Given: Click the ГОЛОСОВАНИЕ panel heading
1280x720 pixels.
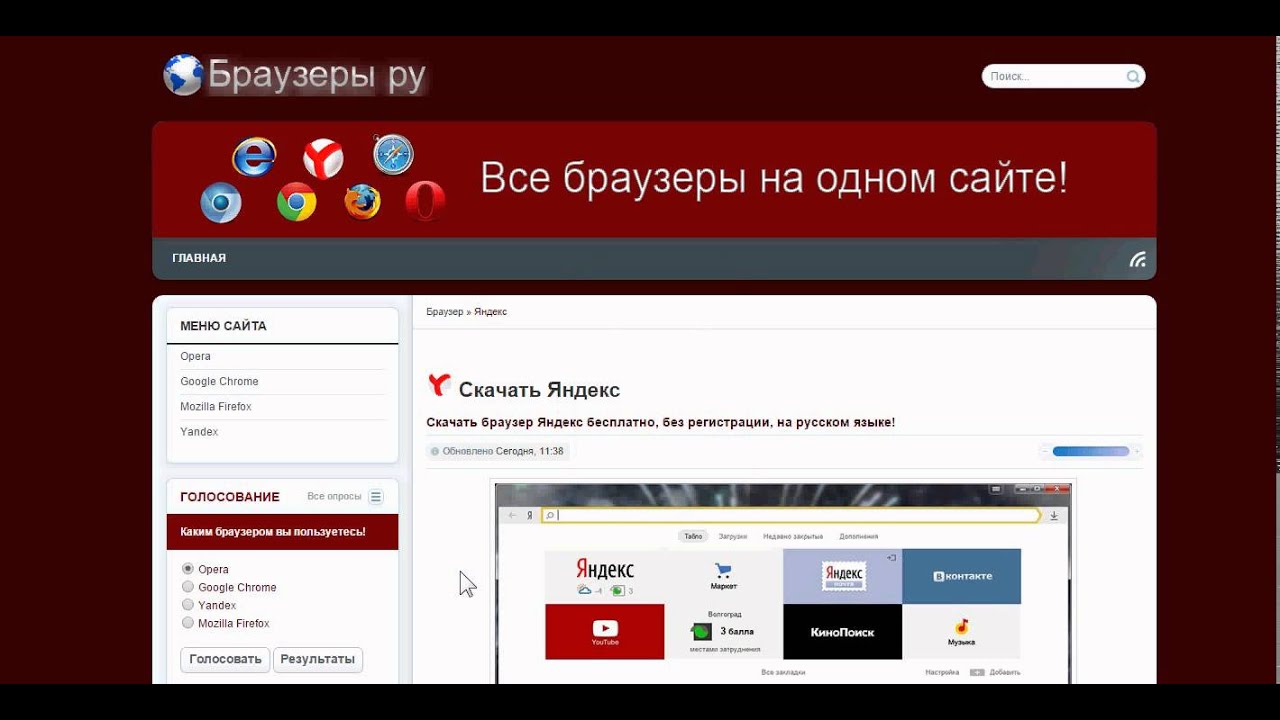Looking at the screenshot, I should pyautogui.click(x=230, y=497).
